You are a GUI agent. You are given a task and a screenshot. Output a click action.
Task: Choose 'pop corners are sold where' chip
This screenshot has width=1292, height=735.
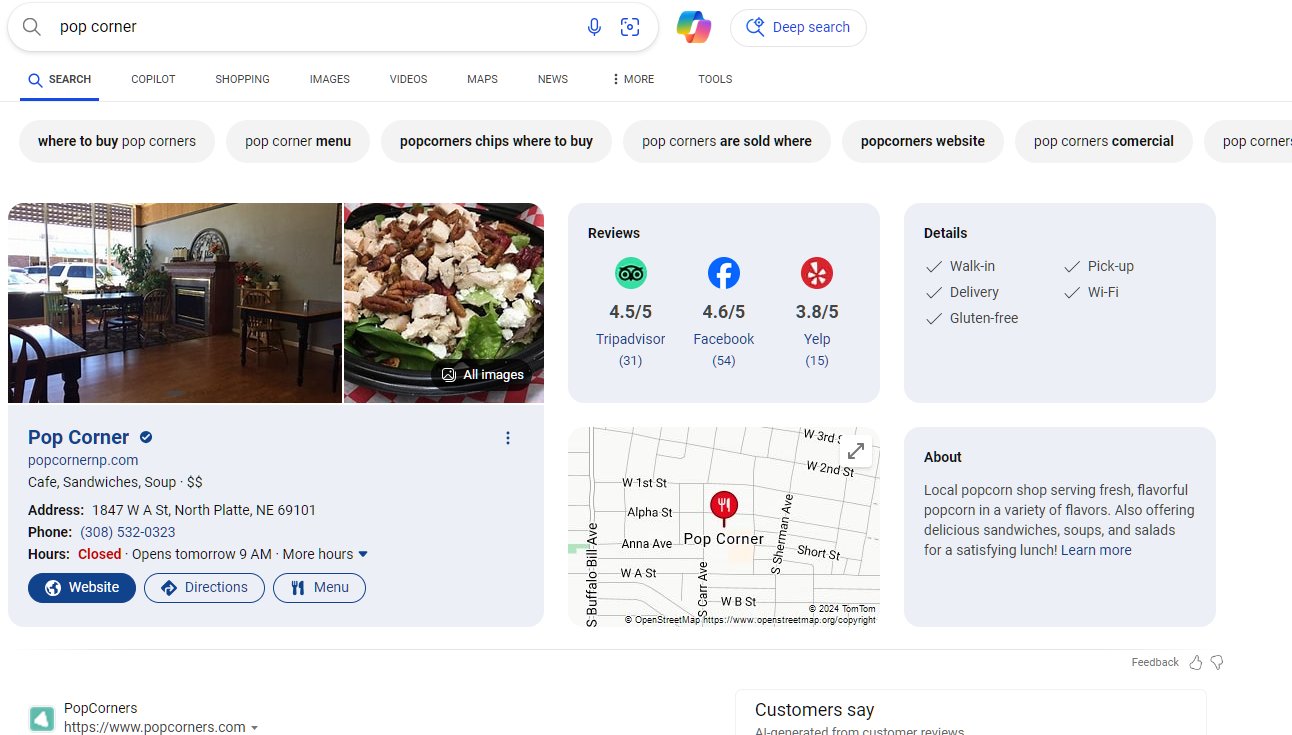pos(727,141)
